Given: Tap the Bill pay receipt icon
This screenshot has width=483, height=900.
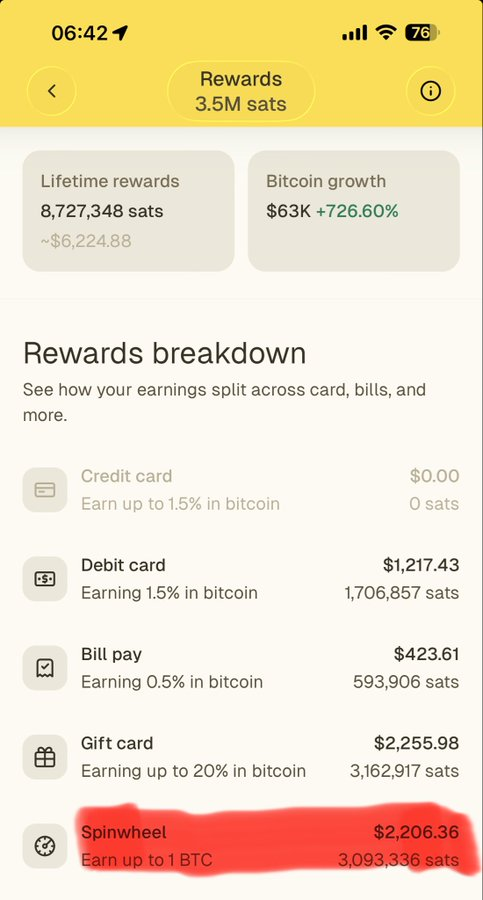Looking at the screenshot, I should pos(45,668).
